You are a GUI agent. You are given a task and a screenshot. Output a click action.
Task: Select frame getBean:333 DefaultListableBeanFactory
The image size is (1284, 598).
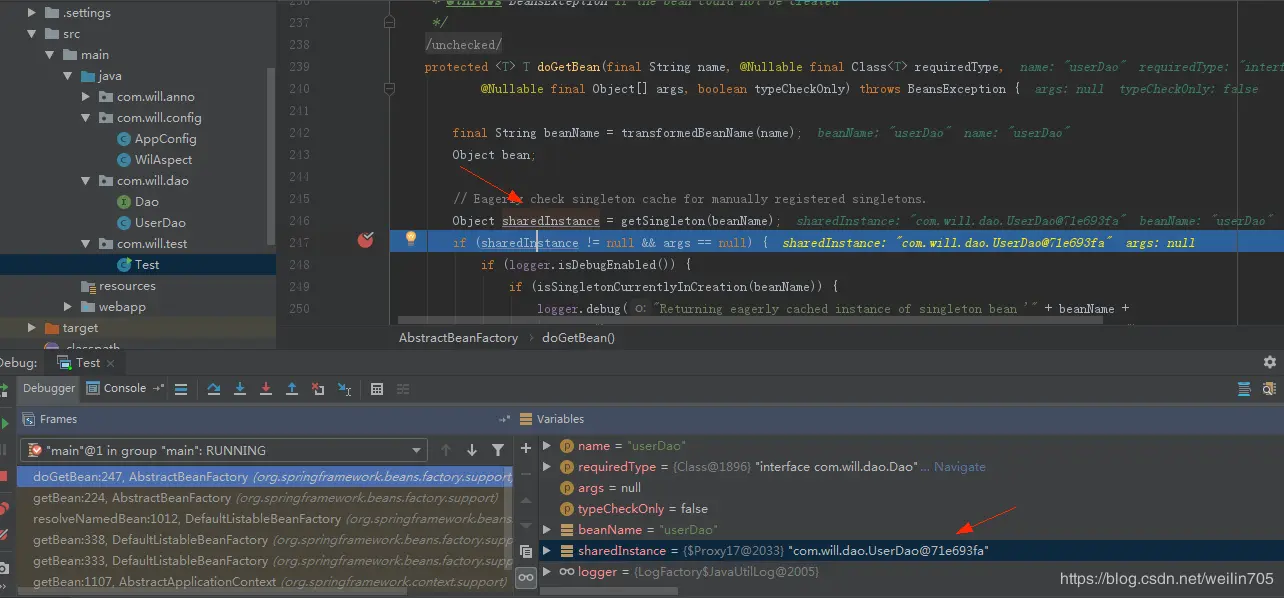click(265, 561)
